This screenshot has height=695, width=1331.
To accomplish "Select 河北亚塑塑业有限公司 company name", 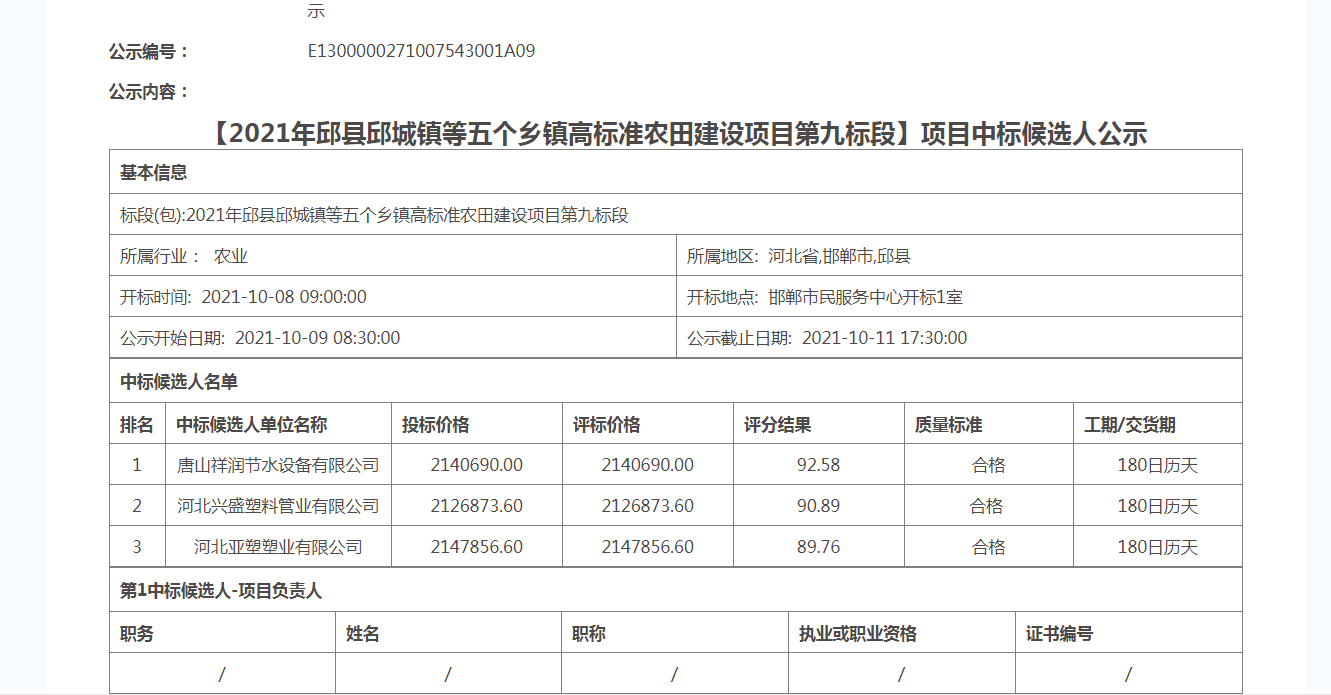I will click(278, 547).
